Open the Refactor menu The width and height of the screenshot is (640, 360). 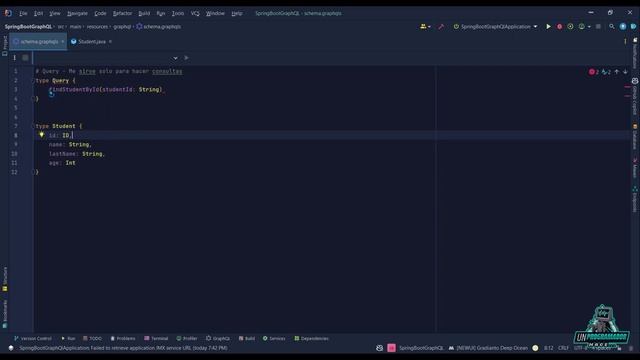pos(122,13)
